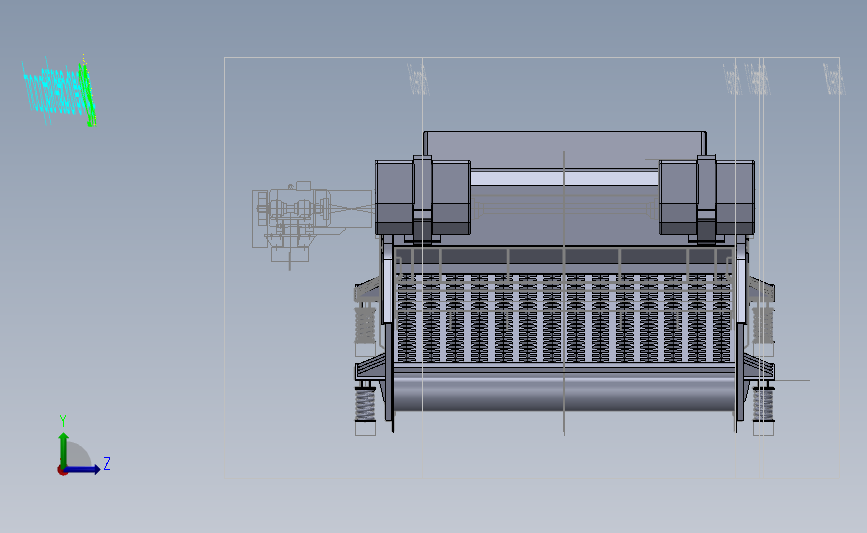Select the light horizontal cross beam between exciters
Screen dimensions: 867x533
(x=565, y=178)
